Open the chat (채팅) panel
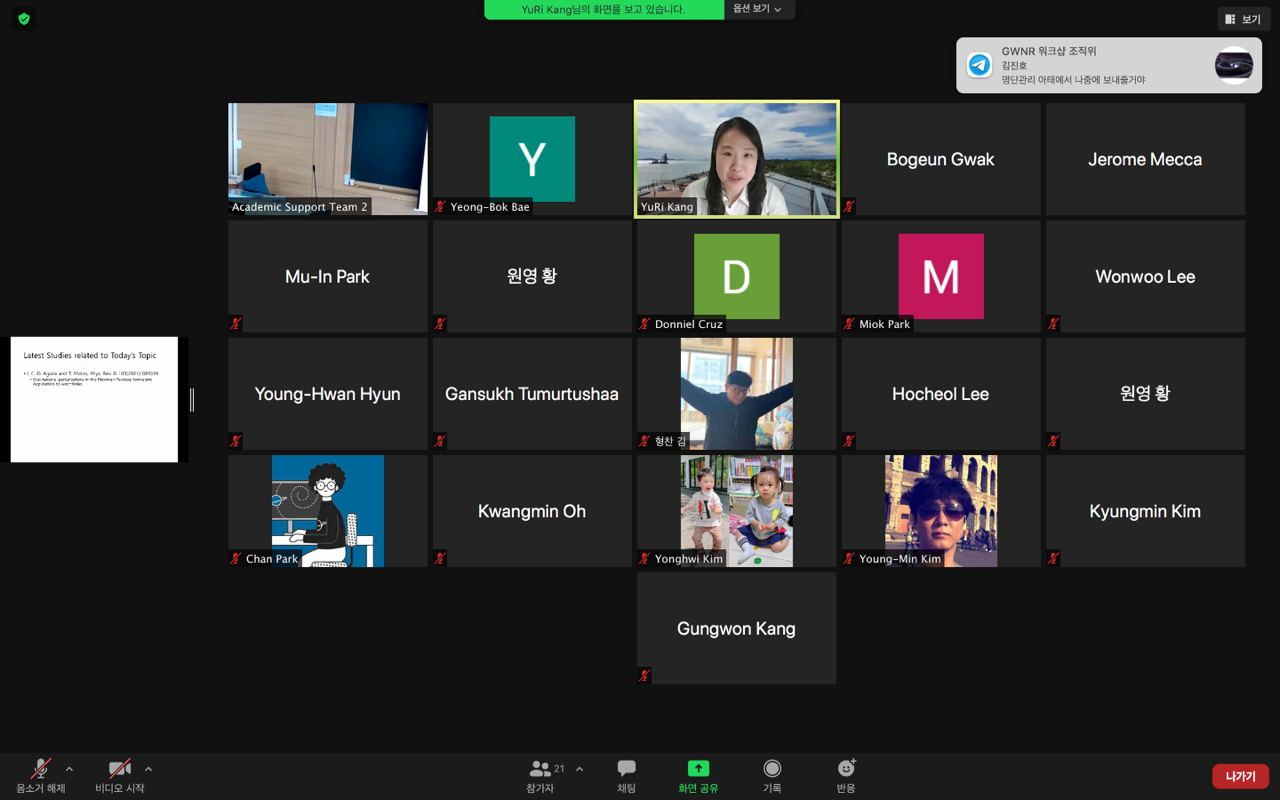1280x800 pixels. pyautogui.click(x=626, y=769)
